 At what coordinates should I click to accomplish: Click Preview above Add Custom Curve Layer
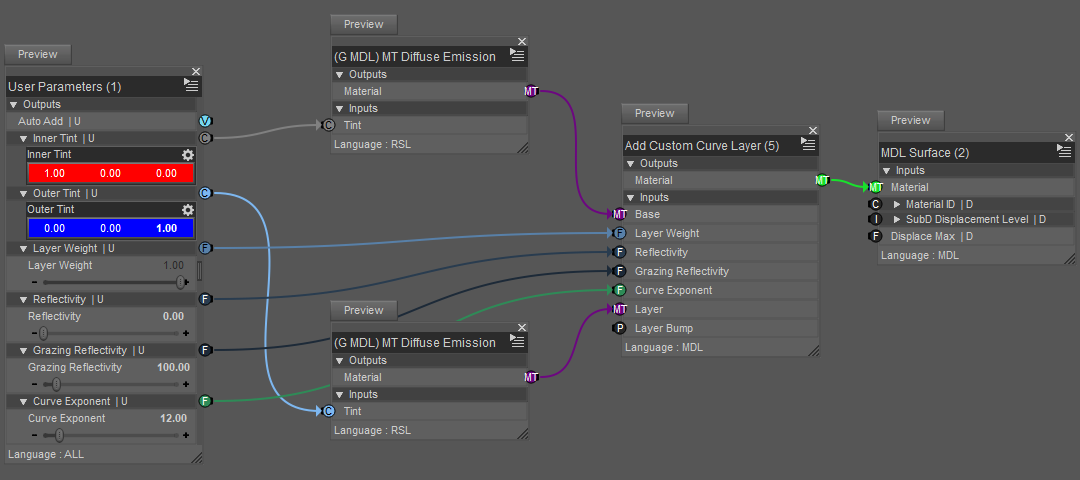click(654, 114)
